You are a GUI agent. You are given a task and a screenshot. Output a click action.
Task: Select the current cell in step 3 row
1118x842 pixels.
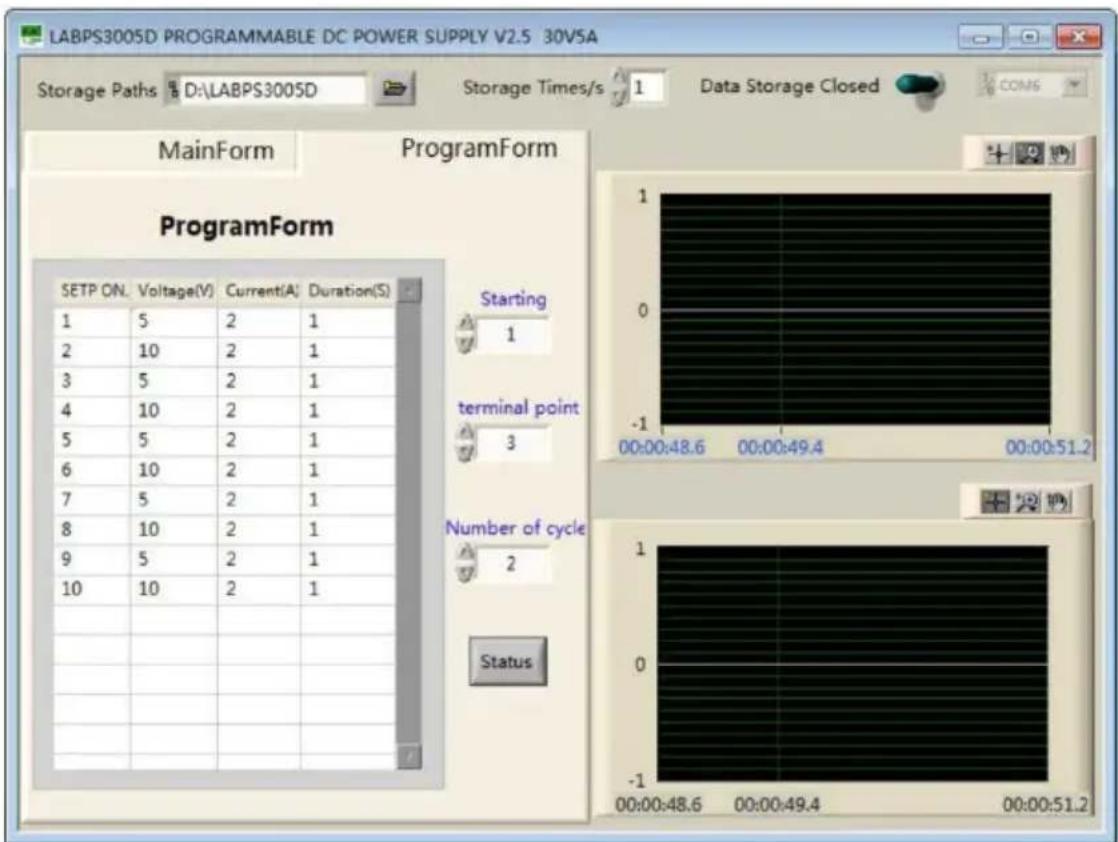259,381
